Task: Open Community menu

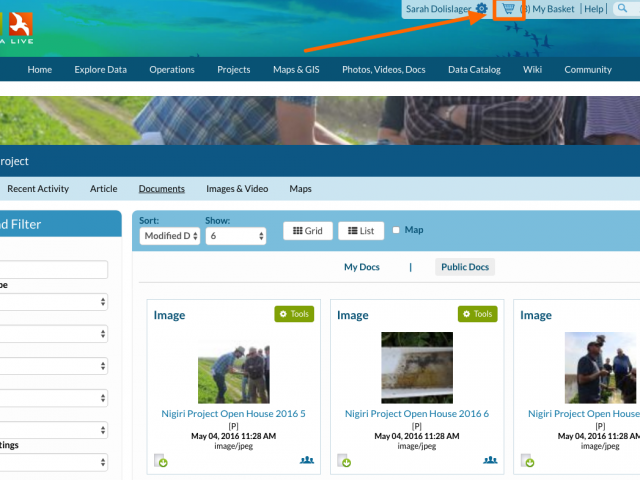Action: (x=588, y=69)
